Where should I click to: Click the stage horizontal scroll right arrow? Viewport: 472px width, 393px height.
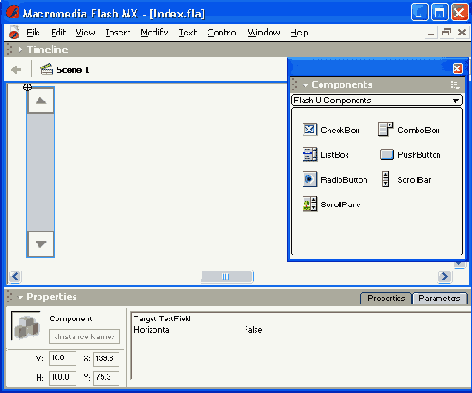(445, 276)
